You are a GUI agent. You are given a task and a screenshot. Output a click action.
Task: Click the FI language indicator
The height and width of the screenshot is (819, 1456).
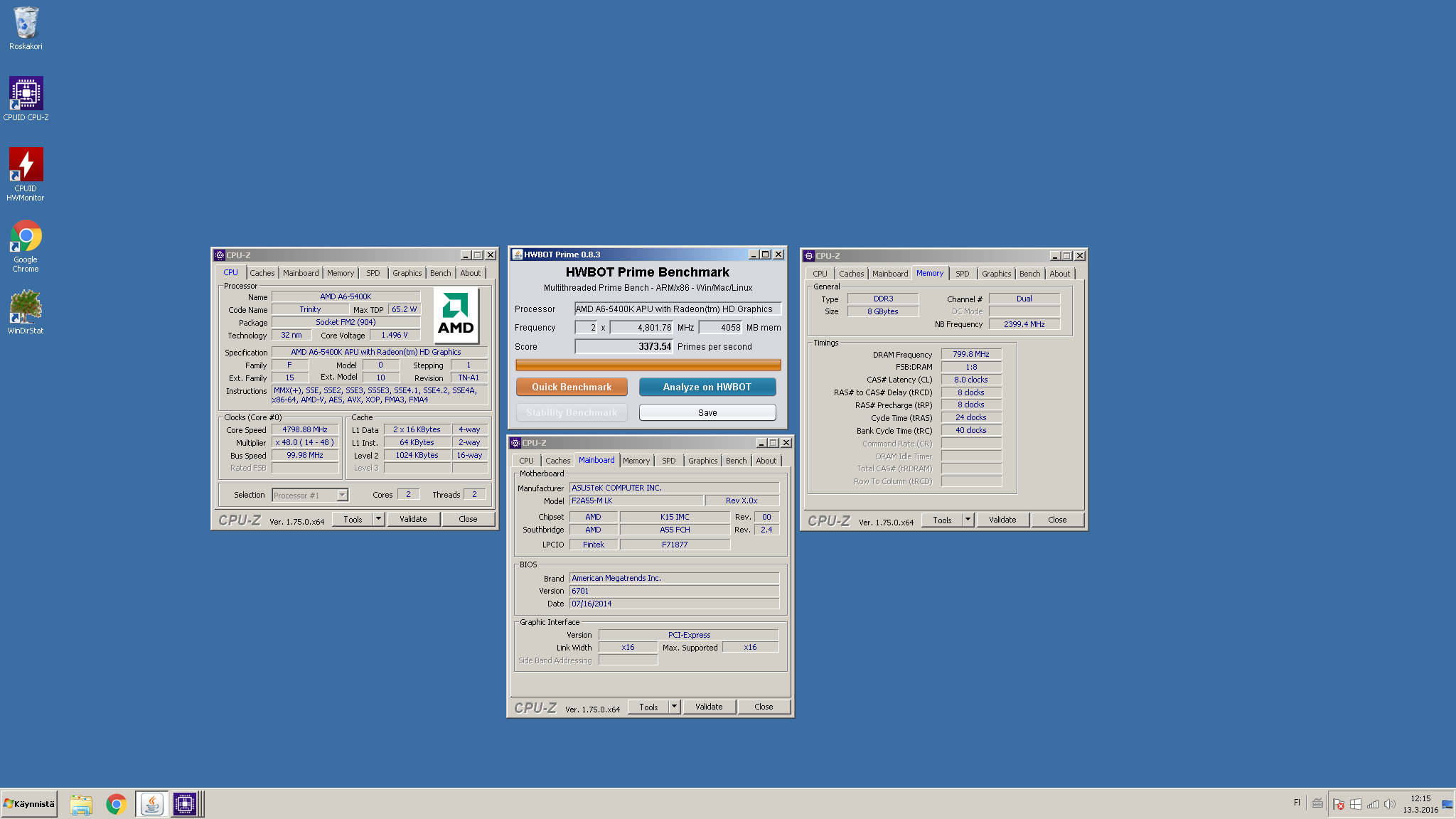(1297, 803)
